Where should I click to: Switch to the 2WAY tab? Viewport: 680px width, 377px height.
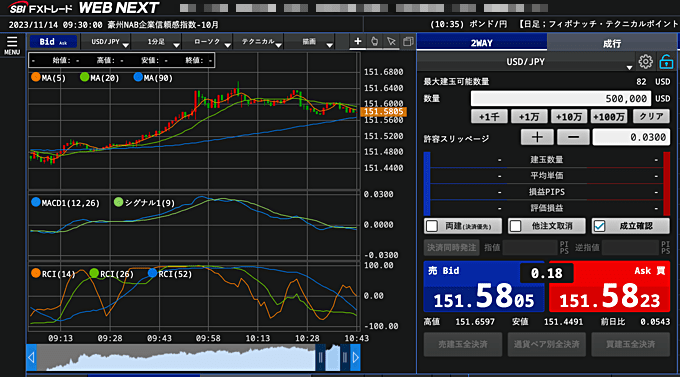tap(482, 43)
